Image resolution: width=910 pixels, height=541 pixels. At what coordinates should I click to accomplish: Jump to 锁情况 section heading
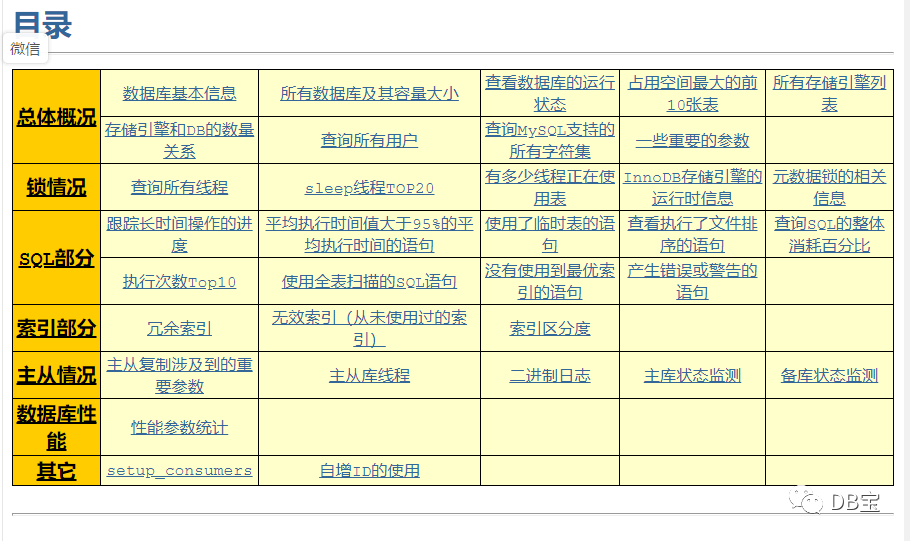[56, 187]
